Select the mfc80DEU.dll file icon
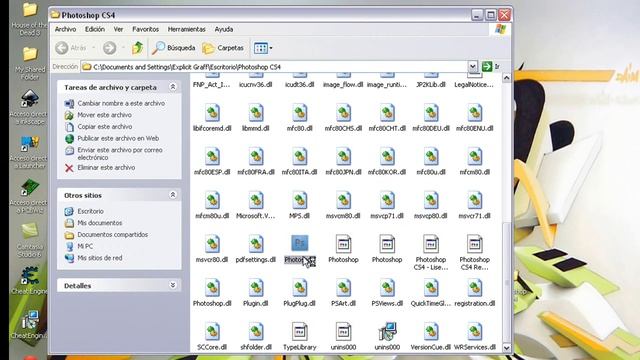Image resolution: width=640 pixels, height=360 pixels. pos(431,113)
